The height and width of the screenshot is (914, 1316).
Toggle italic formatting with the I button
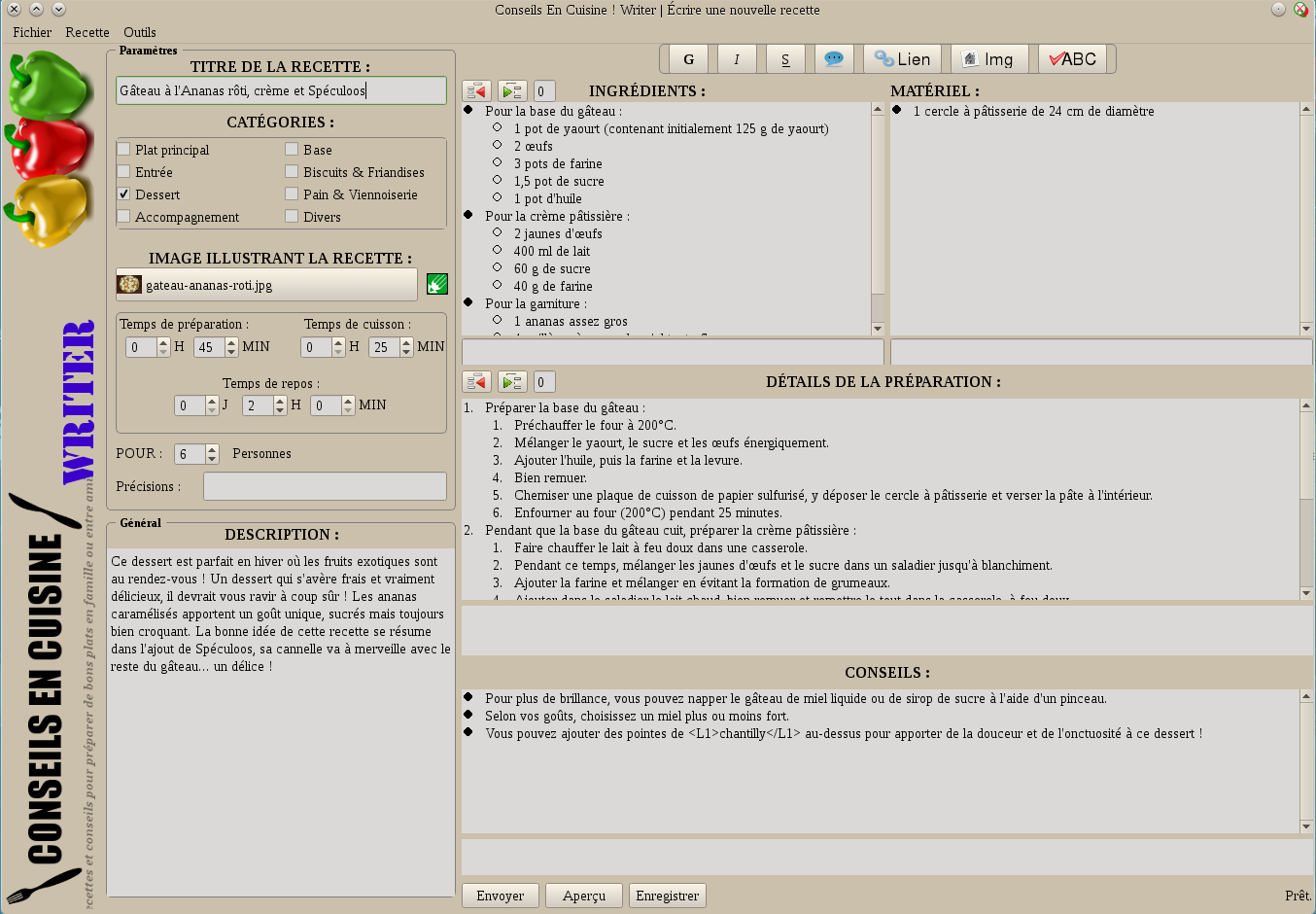(737, 59)
